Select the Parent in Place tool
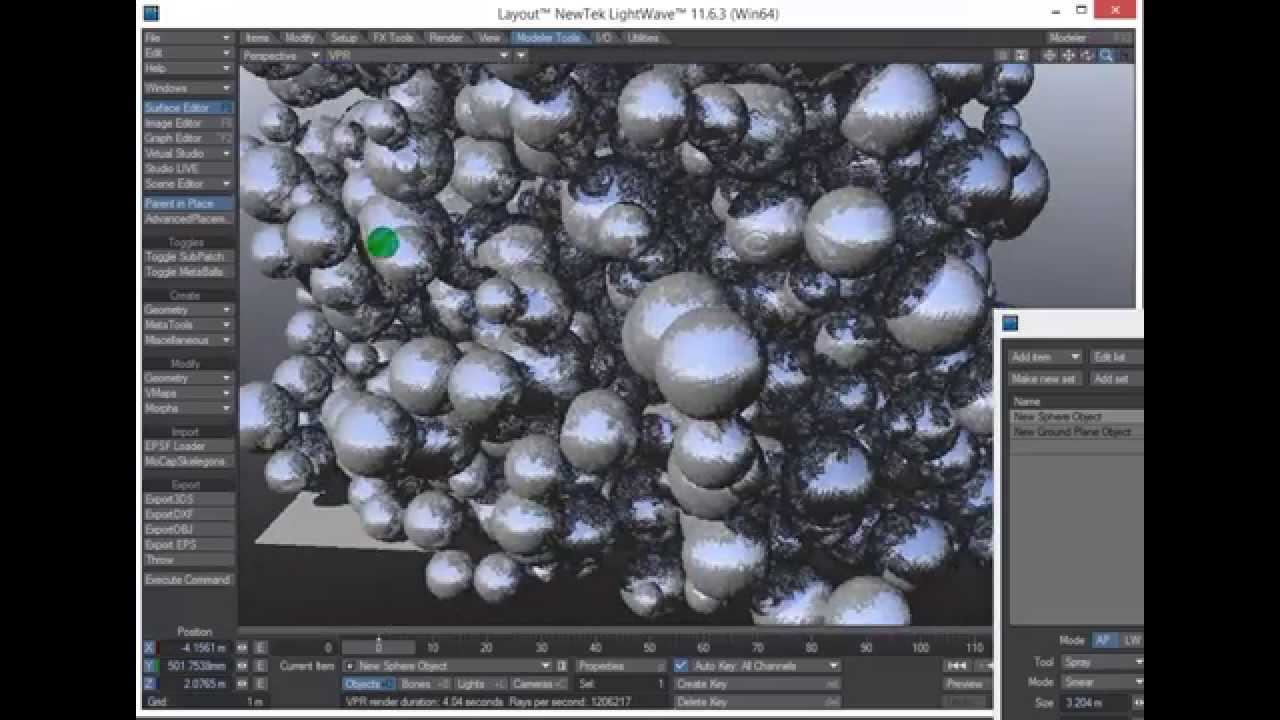The height and width of the screenshot is (720, 1280). 188,204
